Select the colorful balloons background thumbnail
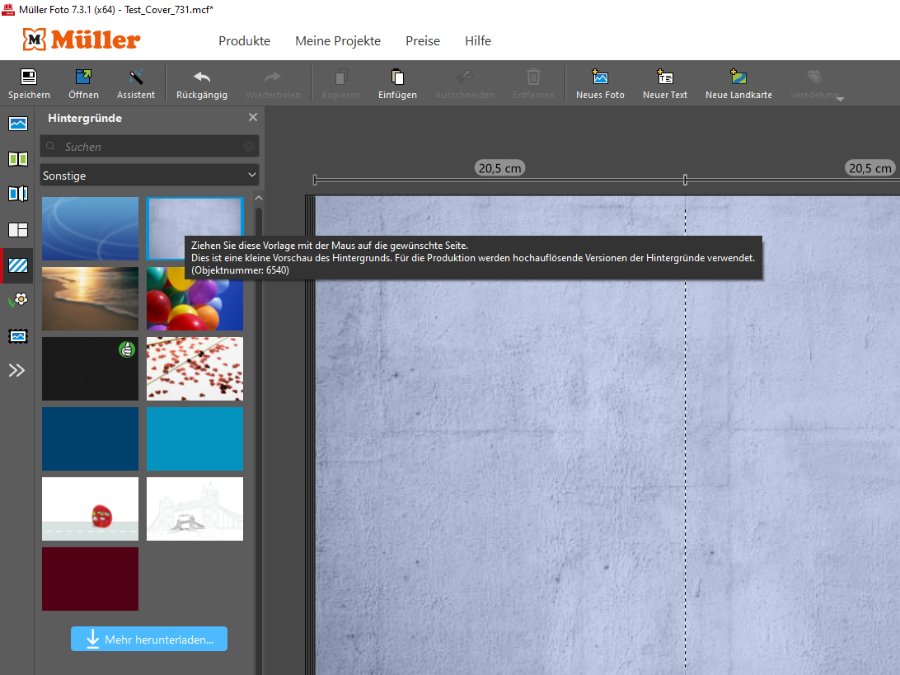The height and width of the screenshot is (675, 900). pyautogui.click(x=195, y=298)
